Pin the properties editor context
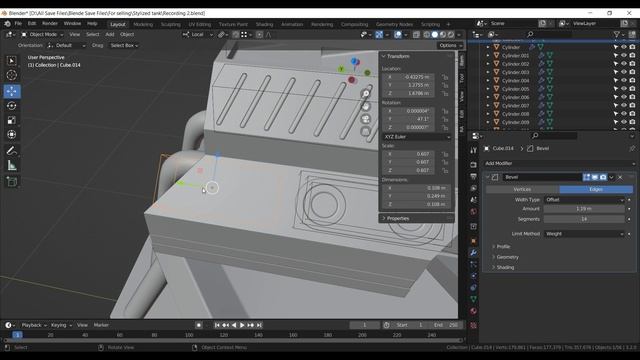 point(632,149)
